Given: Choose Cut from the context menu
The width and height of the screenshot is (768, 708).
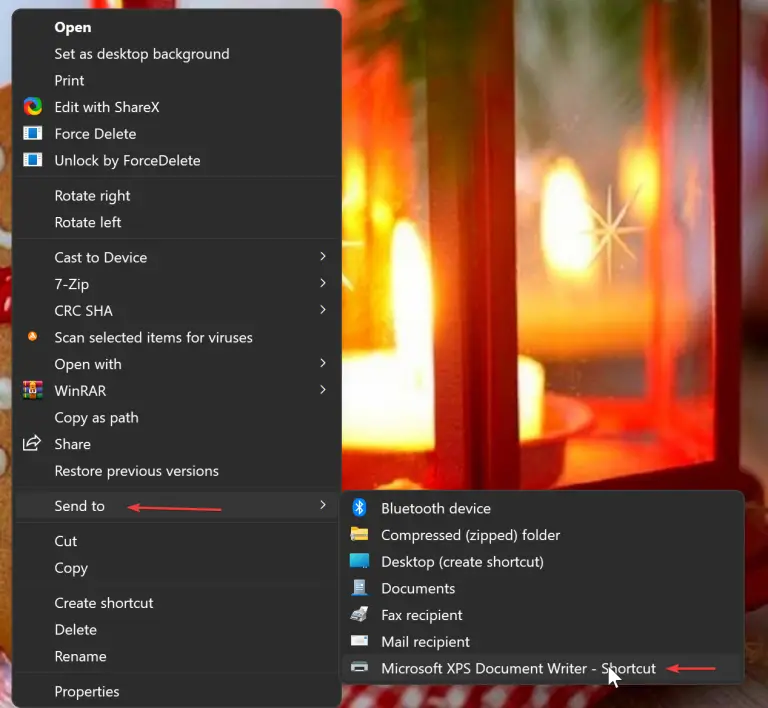Looking at the screenshot, I should click(177, 541).
